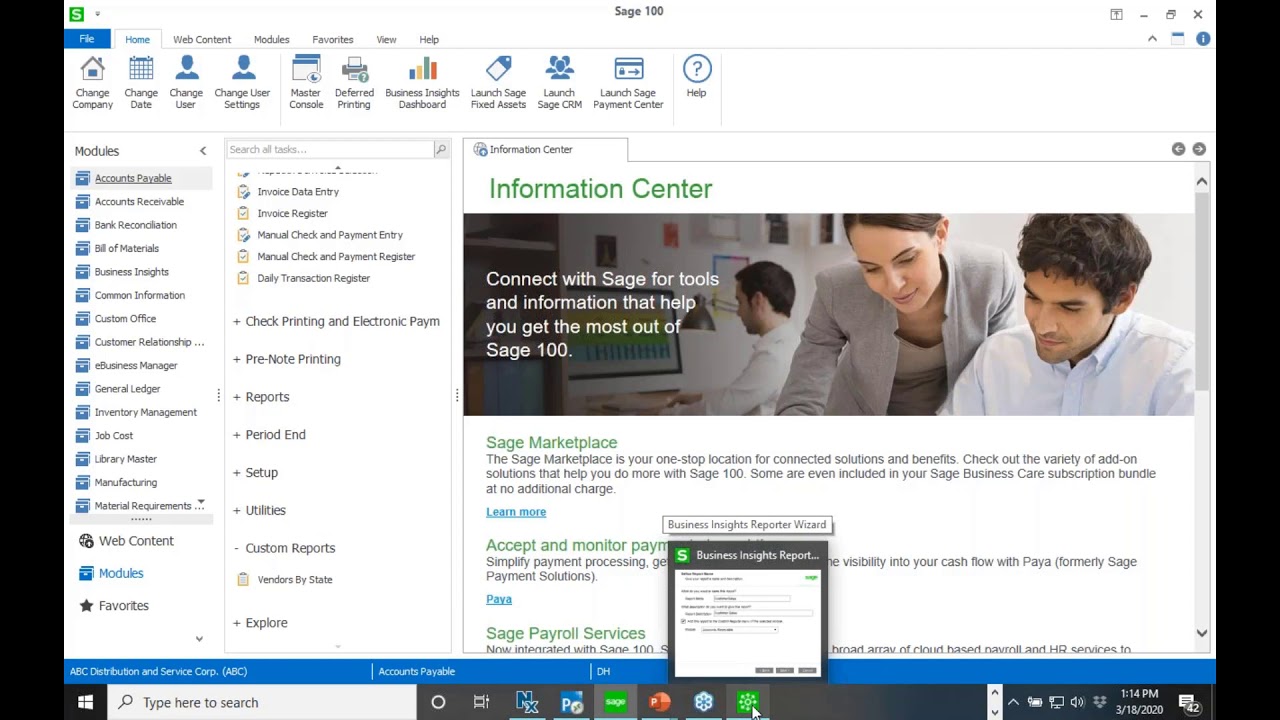The image size is (1280, 720).
Task: Open the Paya link
Action: (x=499, y=599)
